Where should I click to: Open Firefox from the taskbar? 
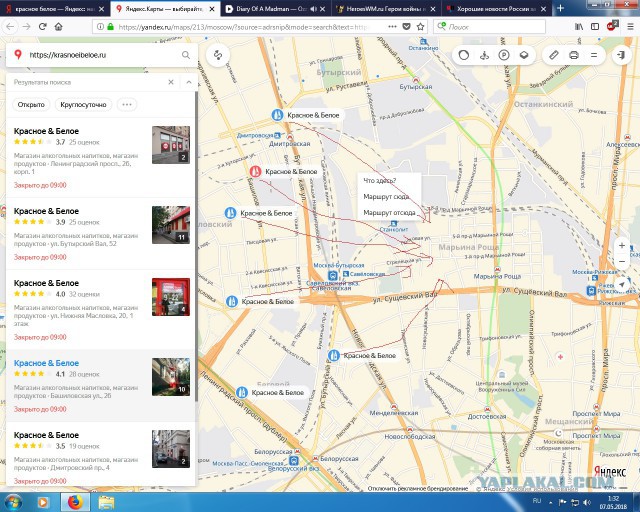tap(75, 502)
